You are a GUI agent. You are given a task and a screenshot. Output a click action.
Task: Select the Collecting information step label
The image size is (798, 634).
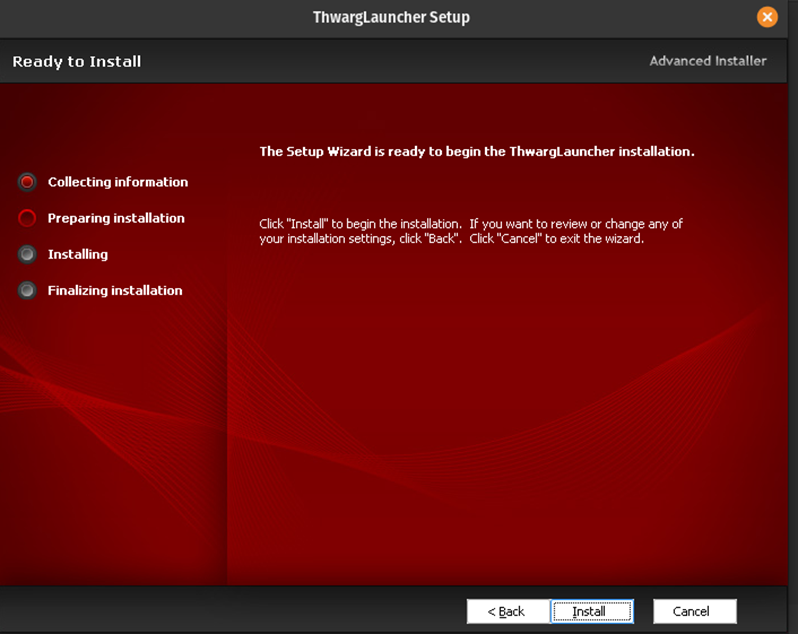(x=117, y=182)
